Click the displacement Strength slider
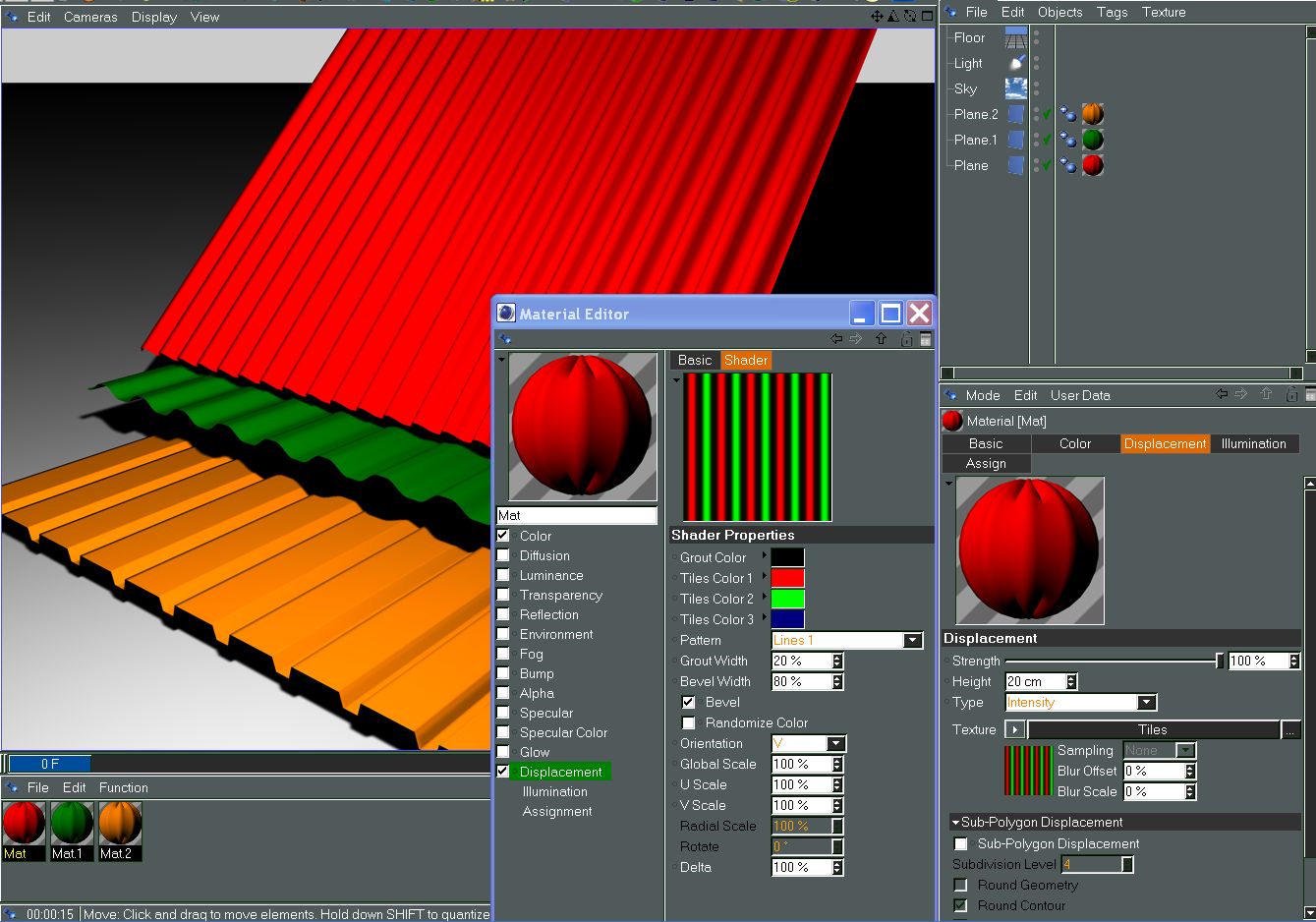The height and width of the screenshot is (922, 1316). pos(1115,662)
